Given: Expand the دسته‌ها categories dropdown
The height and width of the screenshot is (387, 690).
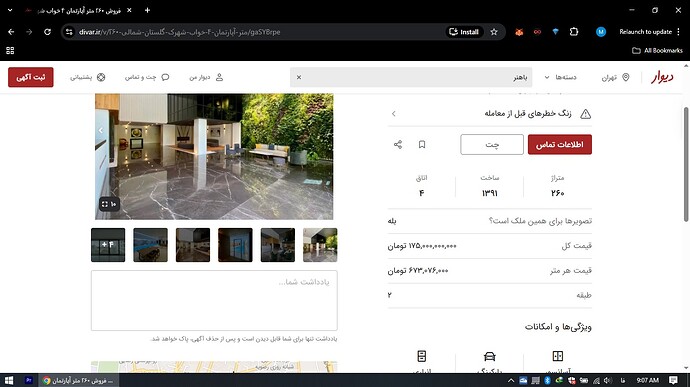Looking at the screenshot, I should point(560,77).
